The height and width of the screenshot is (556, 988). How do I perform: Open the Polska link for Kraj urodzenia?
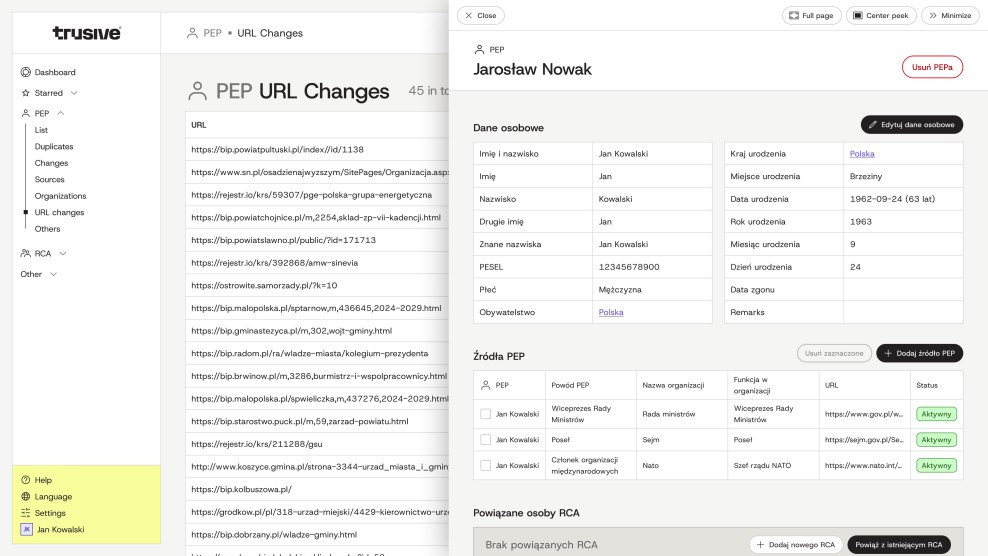coord(861,154)
